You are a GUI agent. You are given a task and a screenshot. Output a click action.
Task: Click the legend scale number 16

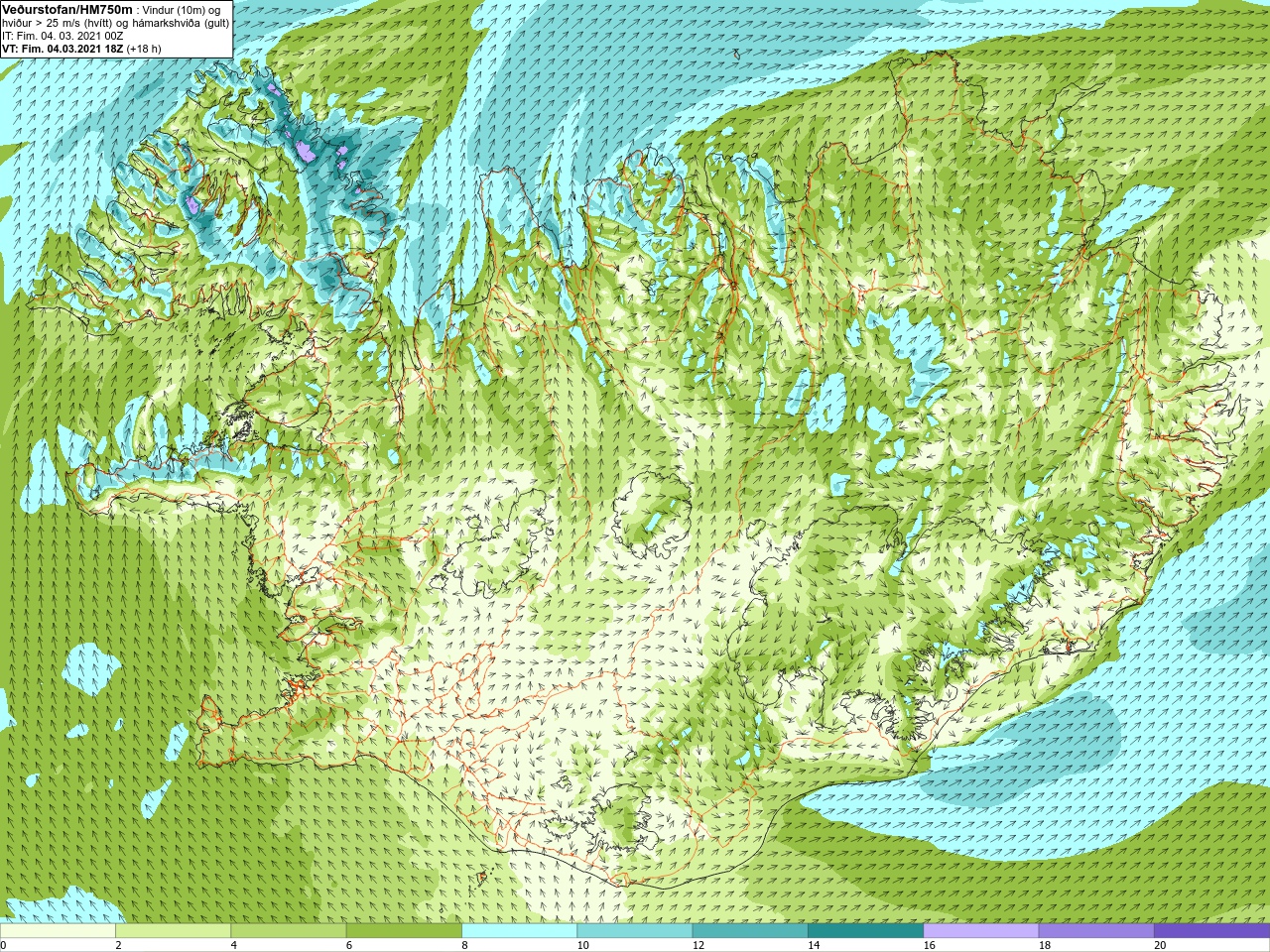click(930, 945)
